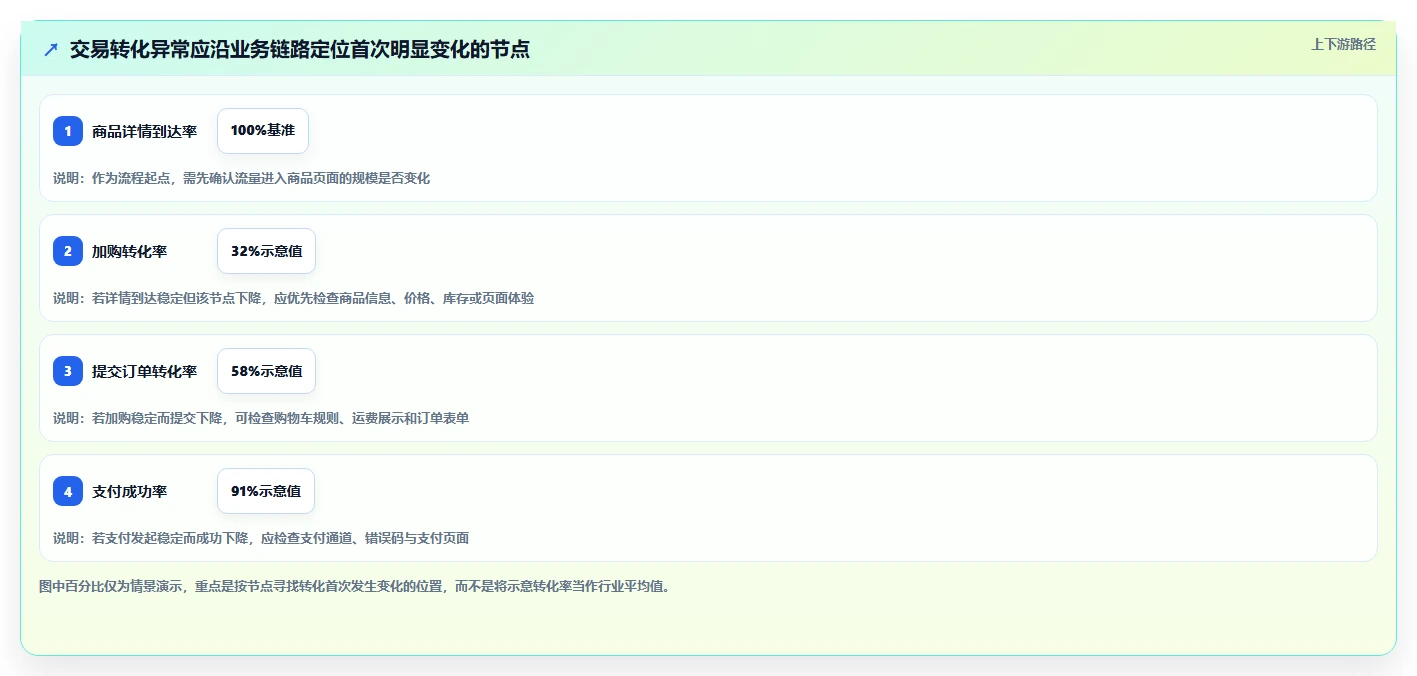Click the step 3 number badge

[68, 371]
